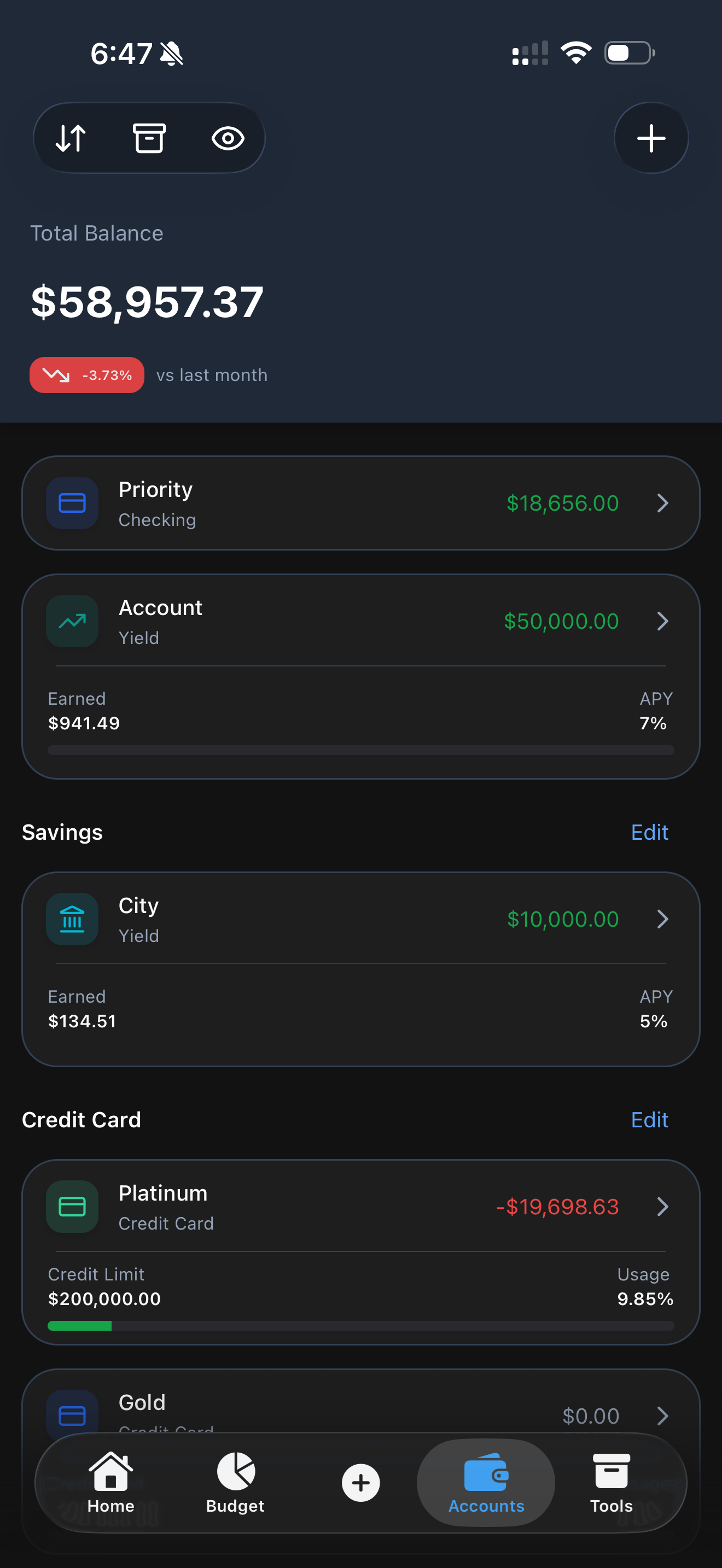Tap the center add transaction plus button
Image resolution: width=722 pixels, height=1568 pixels.
[360, 1482]
